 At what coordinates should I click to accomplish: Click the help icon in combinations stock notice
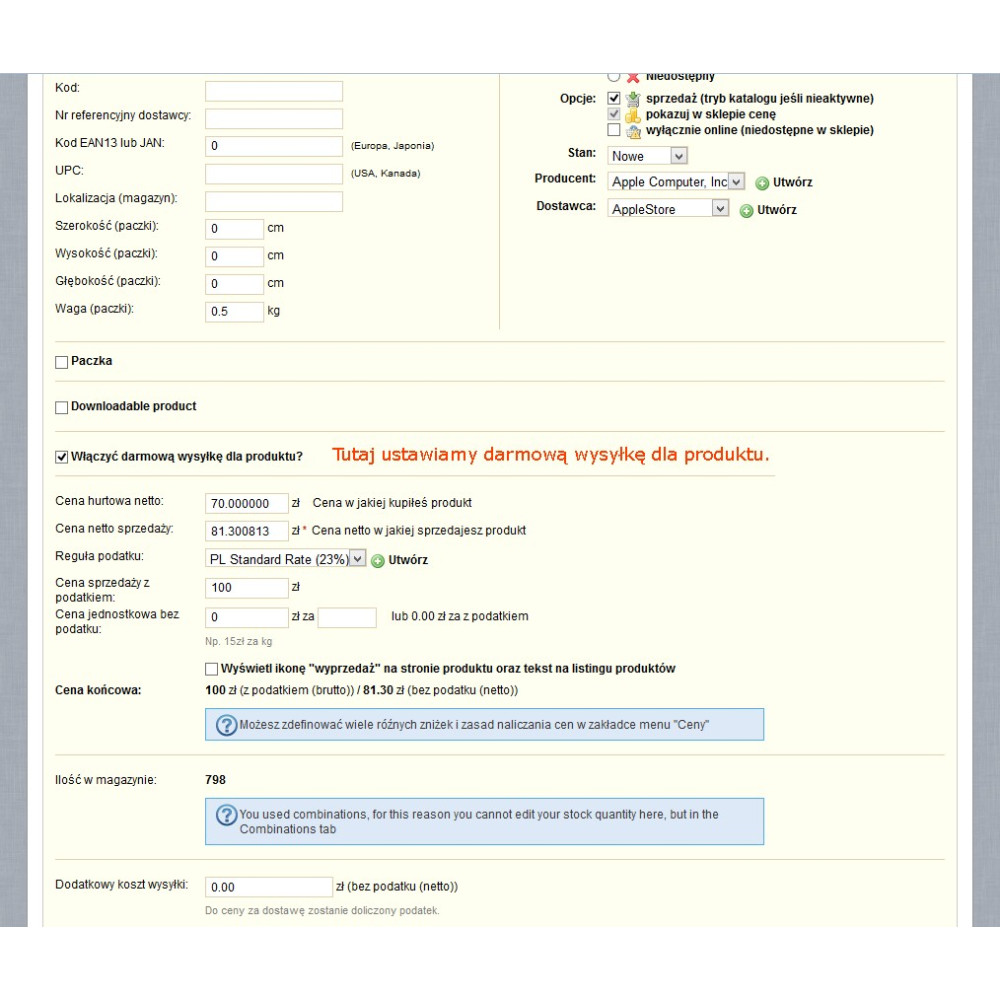tap(226, 815)
